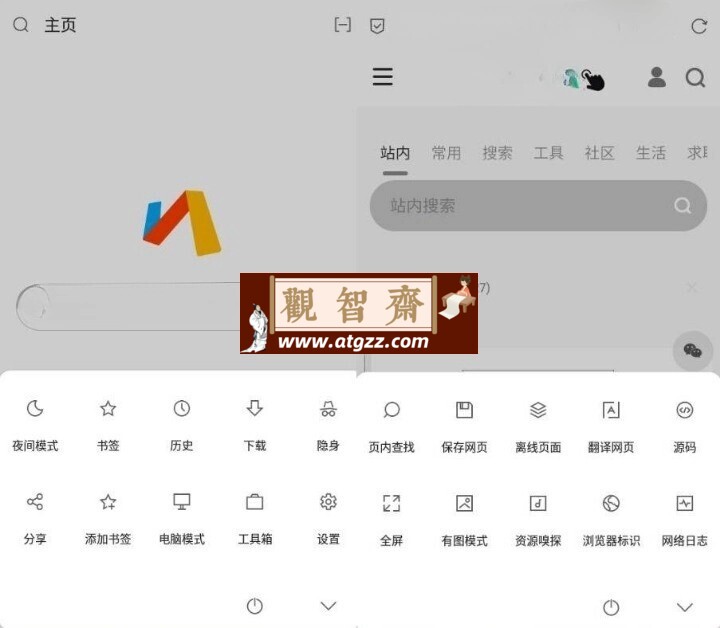Viewport: 720px width, 628px height.
Task: Collapse left menu panel with chevron
Action: (x=328, y=606)
